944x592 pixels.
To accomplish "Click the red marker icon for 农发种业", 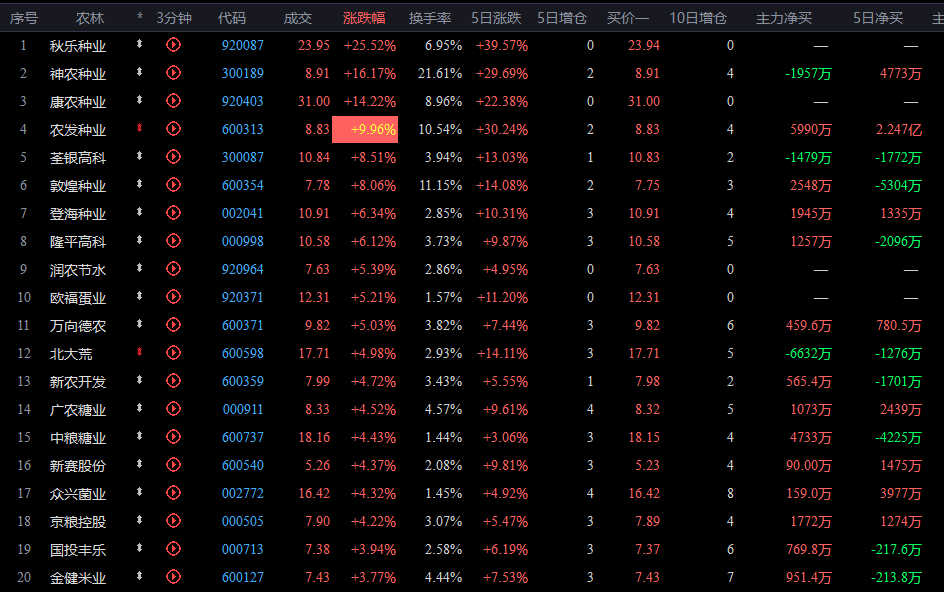I will click(140, 129).
